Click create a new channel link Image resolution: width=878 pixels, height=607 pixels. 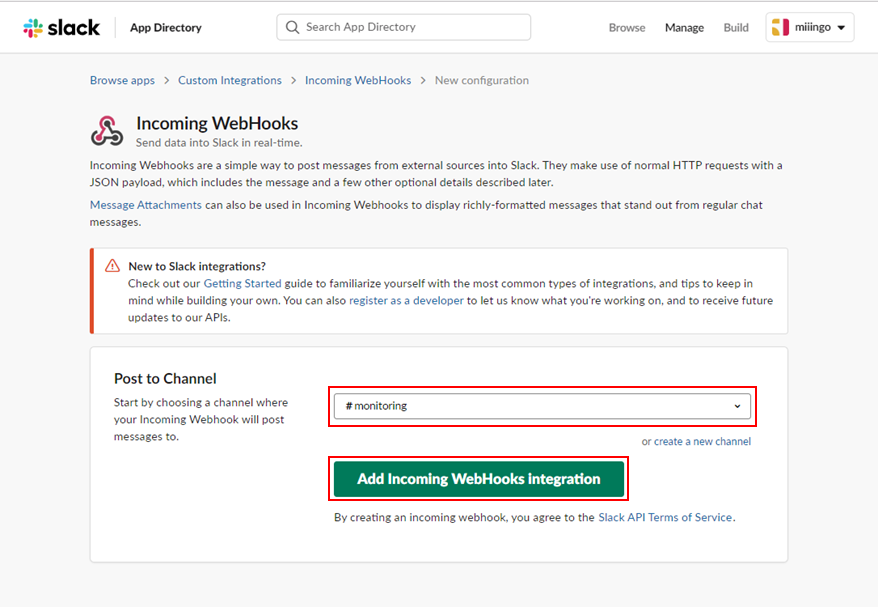point(702,441)
